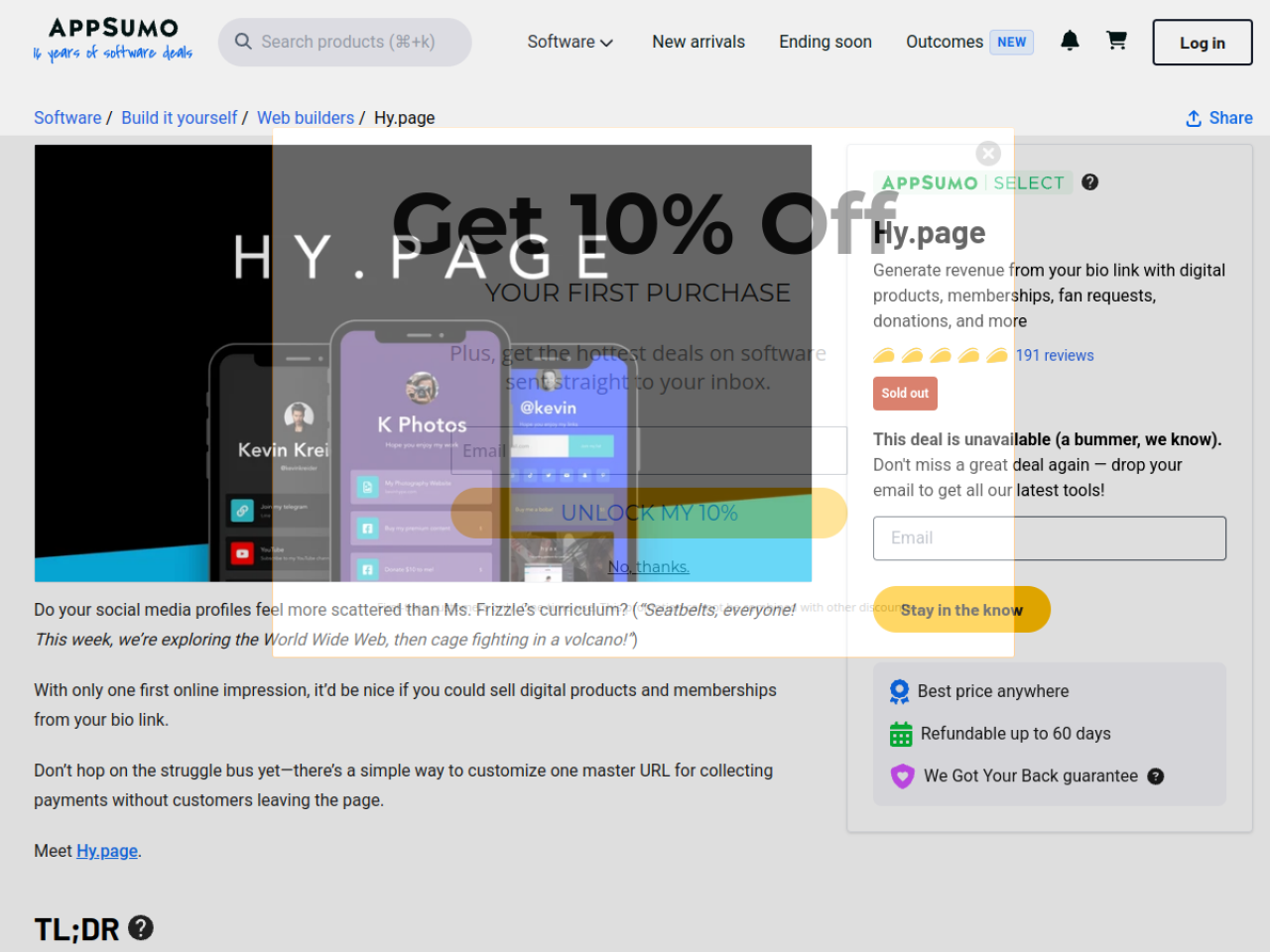Open the notifications bell icon
The width and height of the screenshot is (1270, 952).
pos(1070,41)
